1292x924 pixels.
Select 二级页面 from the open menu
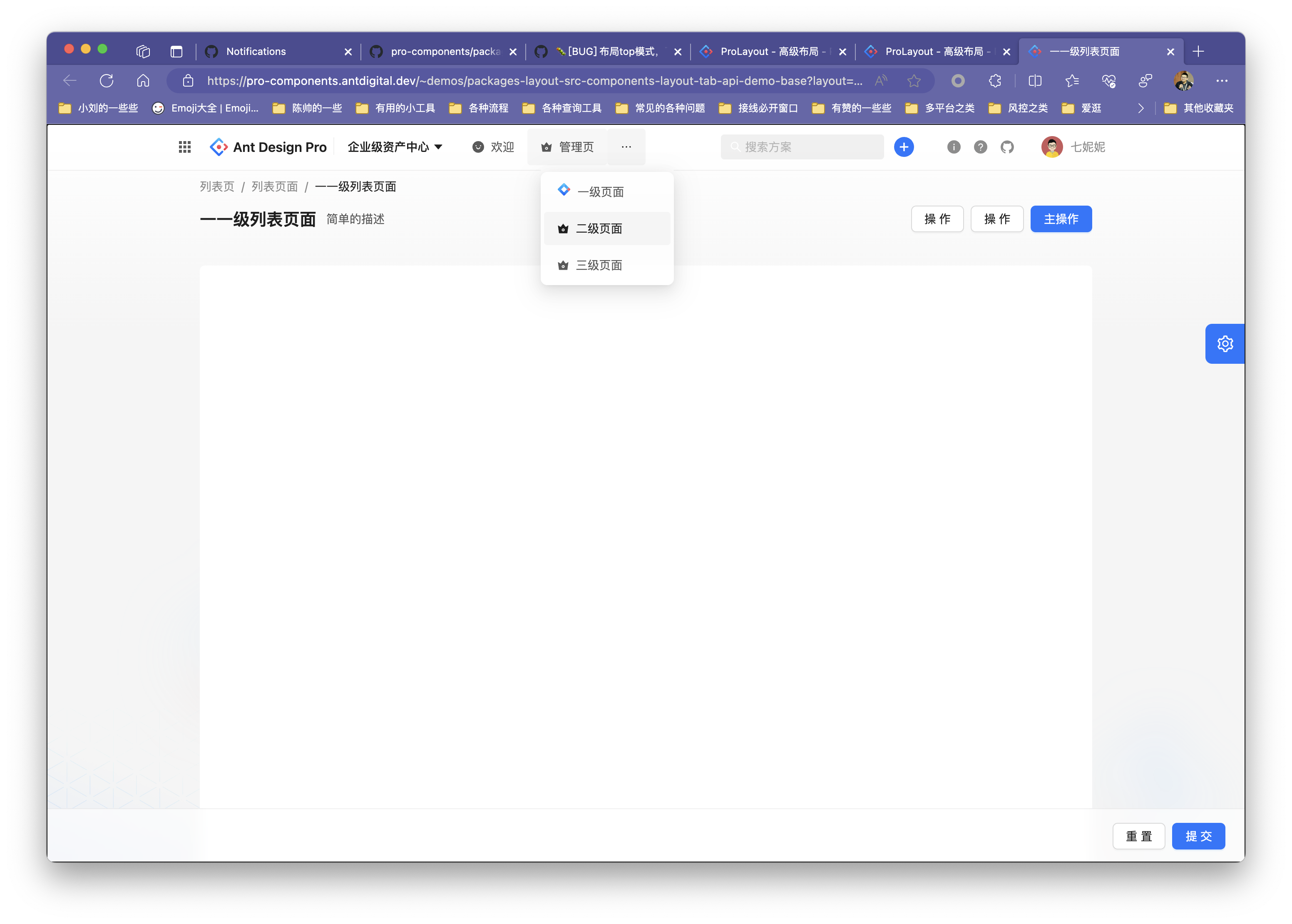coord(599,228)
